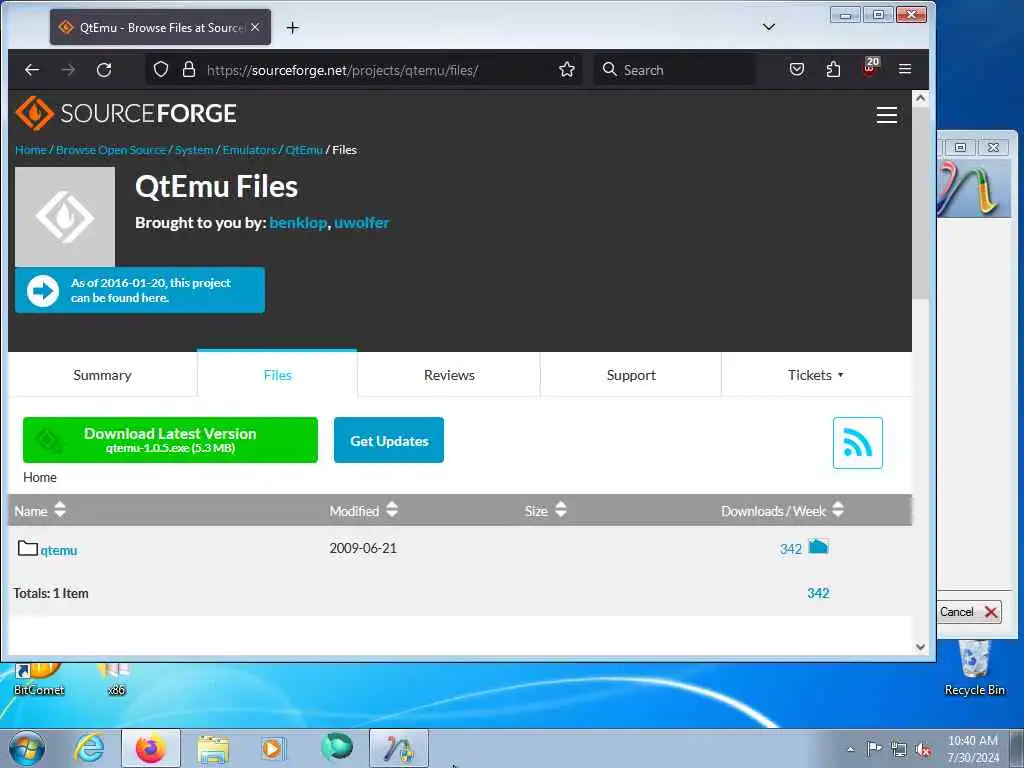Screen dimensions: 1024x768
Task: Sort files by Modified date
Action: [364, 510]
